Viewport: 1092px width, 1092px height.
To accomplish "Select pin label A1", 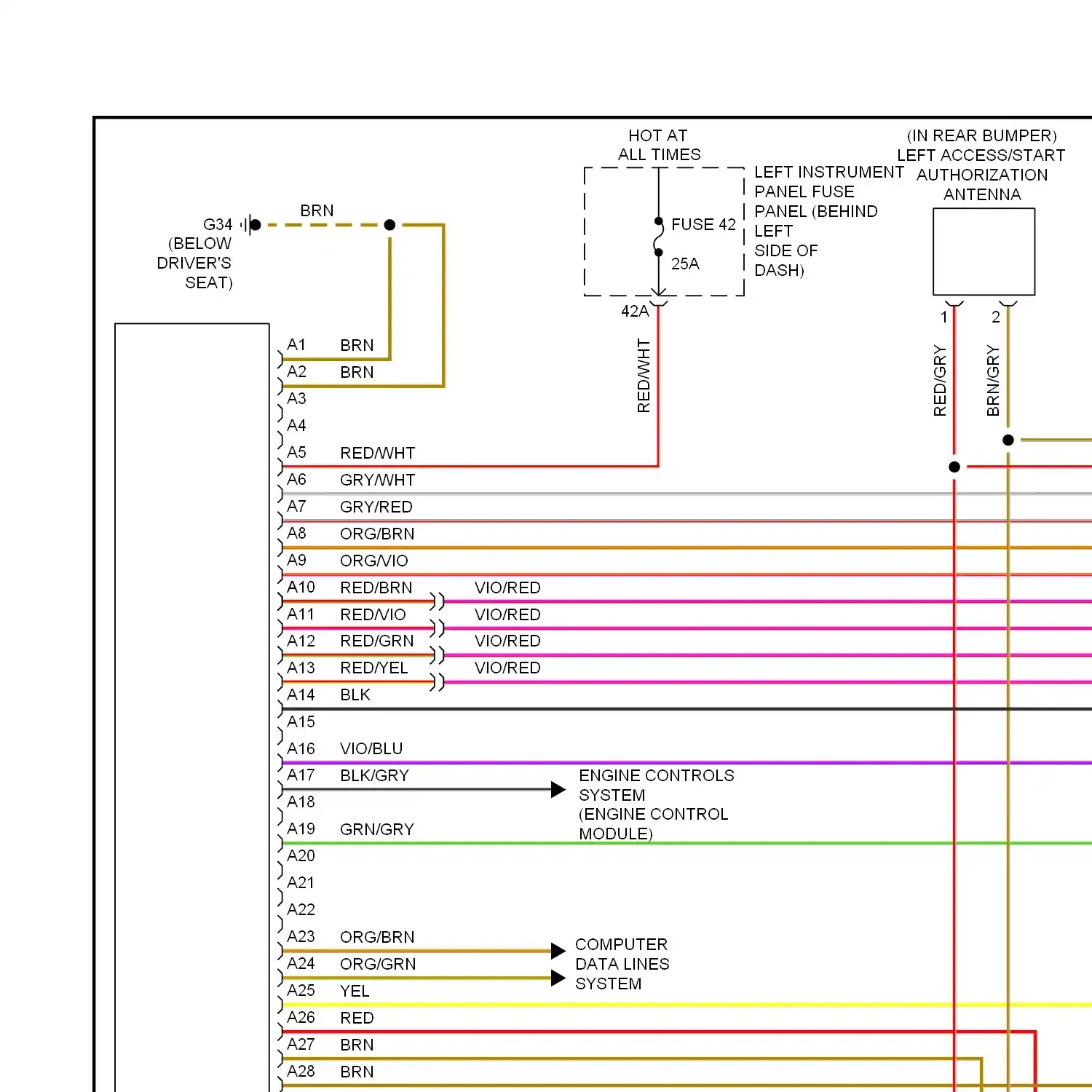I will 296,344.
